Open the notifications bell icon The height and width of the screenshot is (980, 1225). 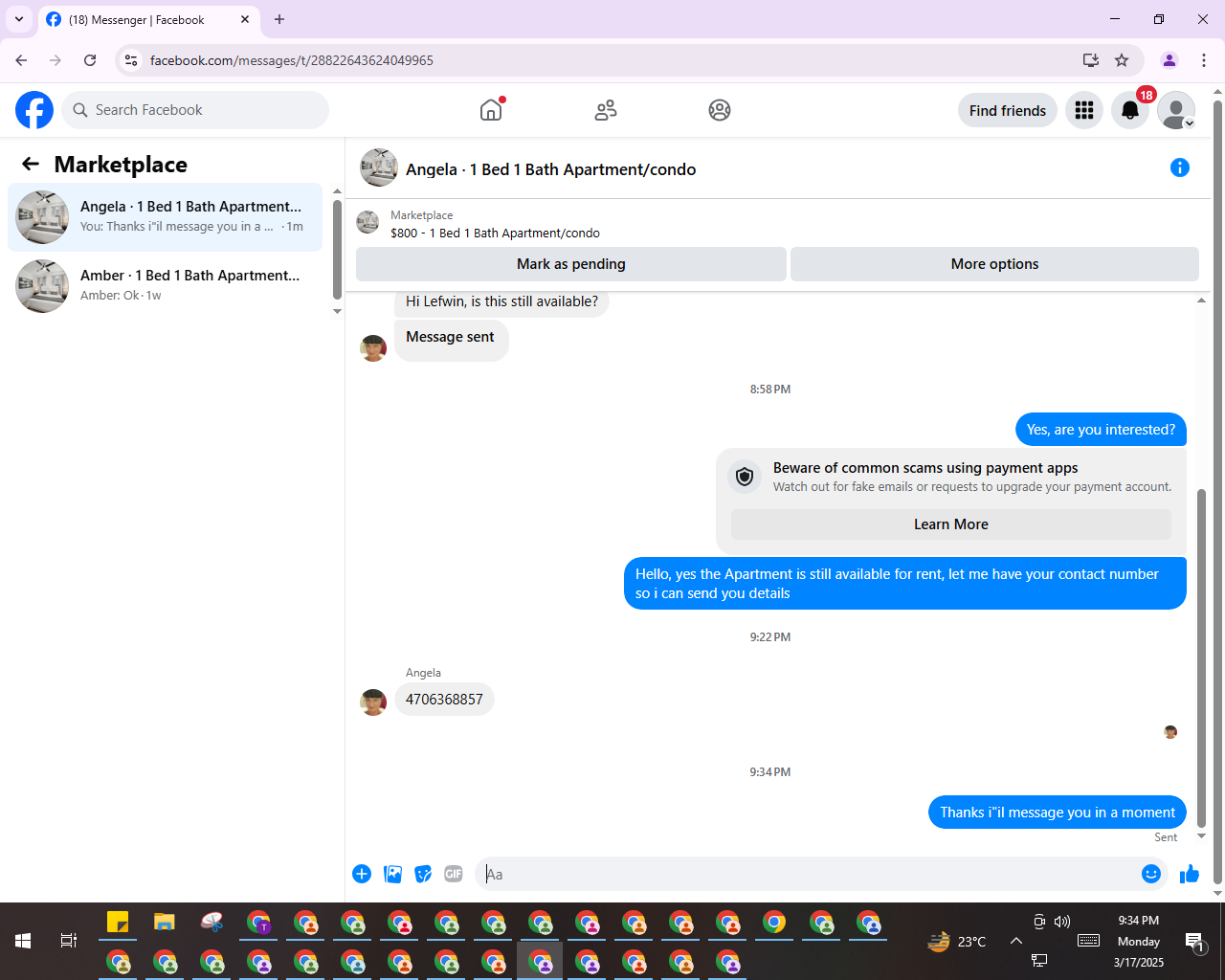(x=1130, y=110)
